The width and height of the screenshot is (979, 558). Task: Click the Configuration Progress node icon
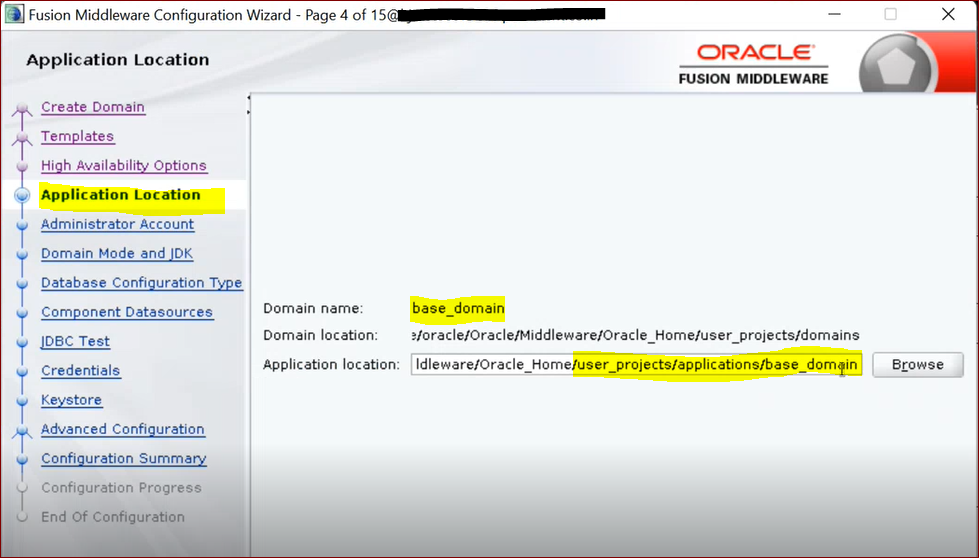[x=22, y=488]
